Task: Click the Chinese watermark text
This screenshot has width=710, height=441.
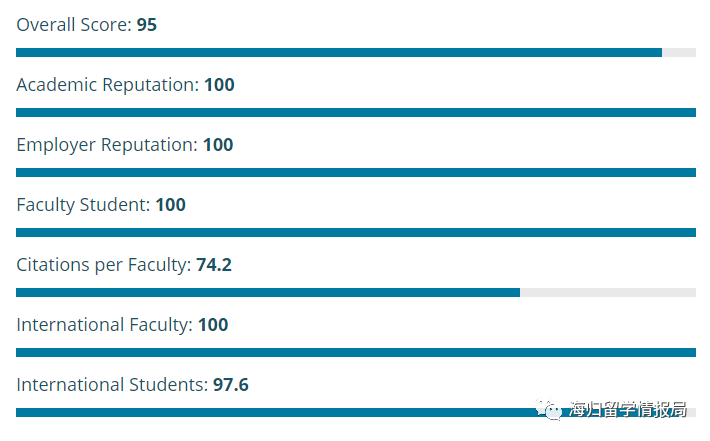Action: tap(628, 409)
